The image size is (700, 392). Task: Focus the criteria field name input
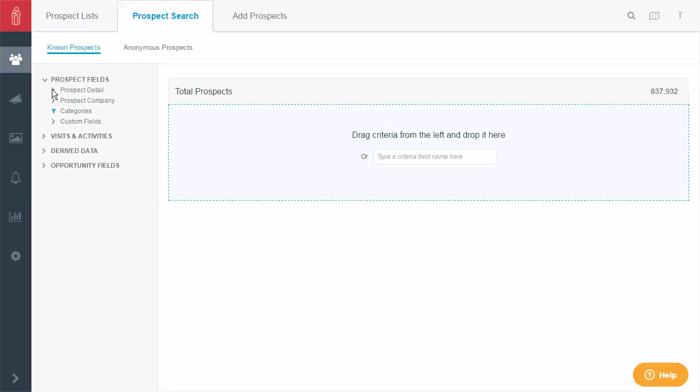point(434,157)
